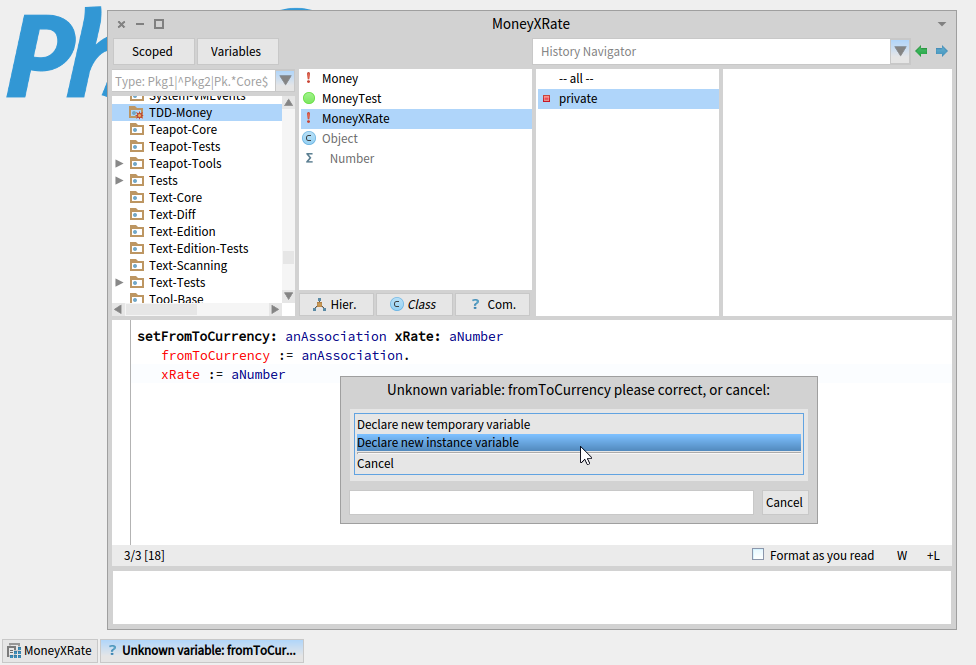This screenshot has height=665, width=976.
Task: Click the question icon in Unknown variable taskbar entry
Action: [112, 650]
